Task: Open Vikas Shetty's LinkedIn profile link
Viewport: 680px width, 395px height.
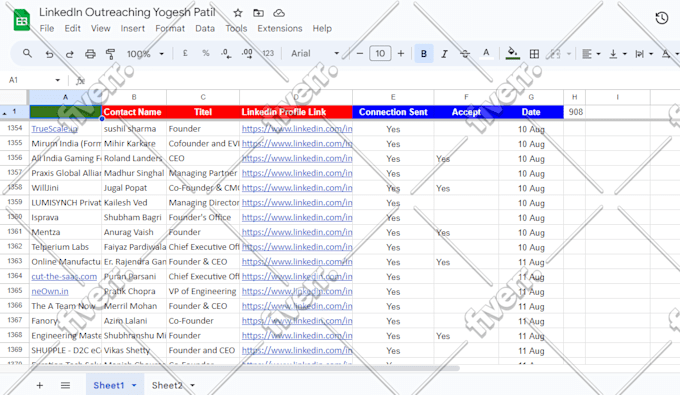Action: point(297,350)
